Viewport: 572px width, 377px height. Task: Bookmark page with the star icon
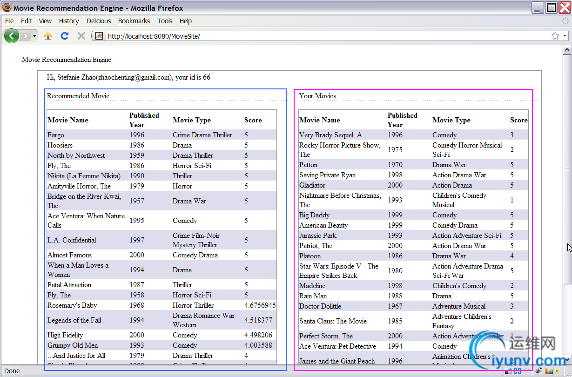click(x=555, y=36)
